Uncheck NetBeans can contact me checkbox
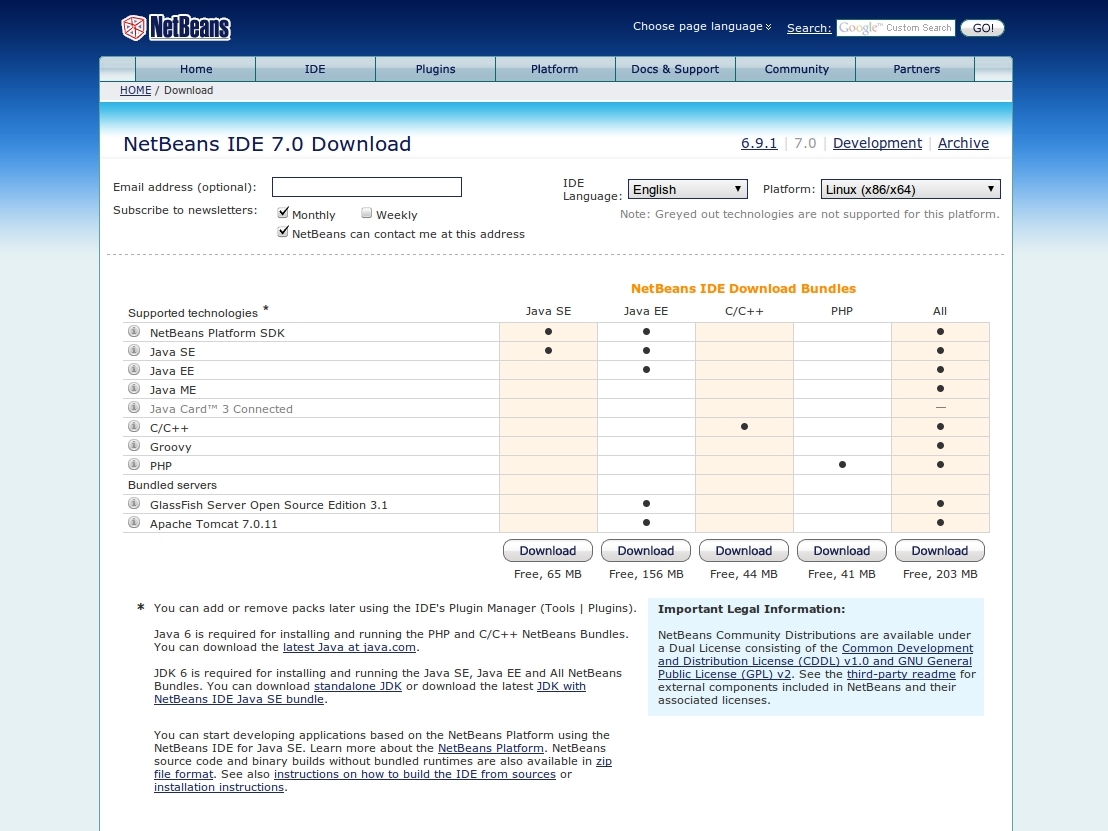 pyautogui.click(x=283, y=232)
